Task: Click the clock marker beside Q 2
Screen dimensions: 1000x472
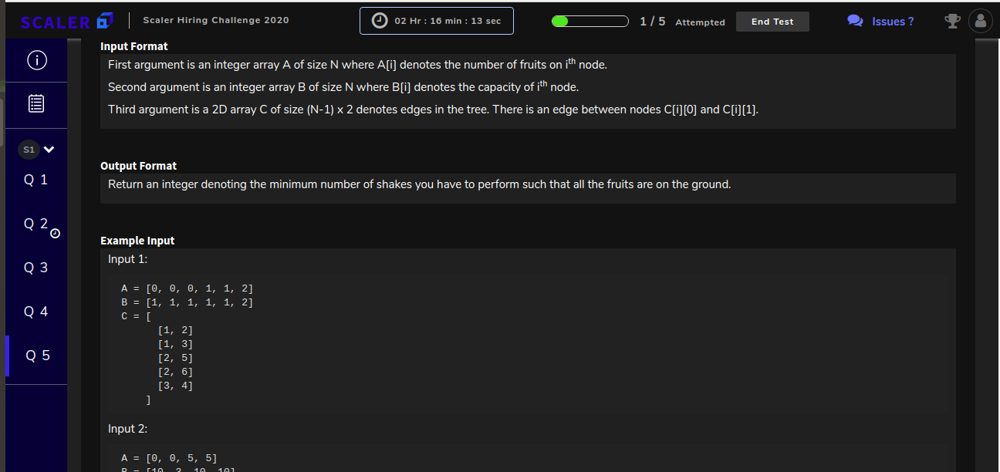Action: point(55,233)
